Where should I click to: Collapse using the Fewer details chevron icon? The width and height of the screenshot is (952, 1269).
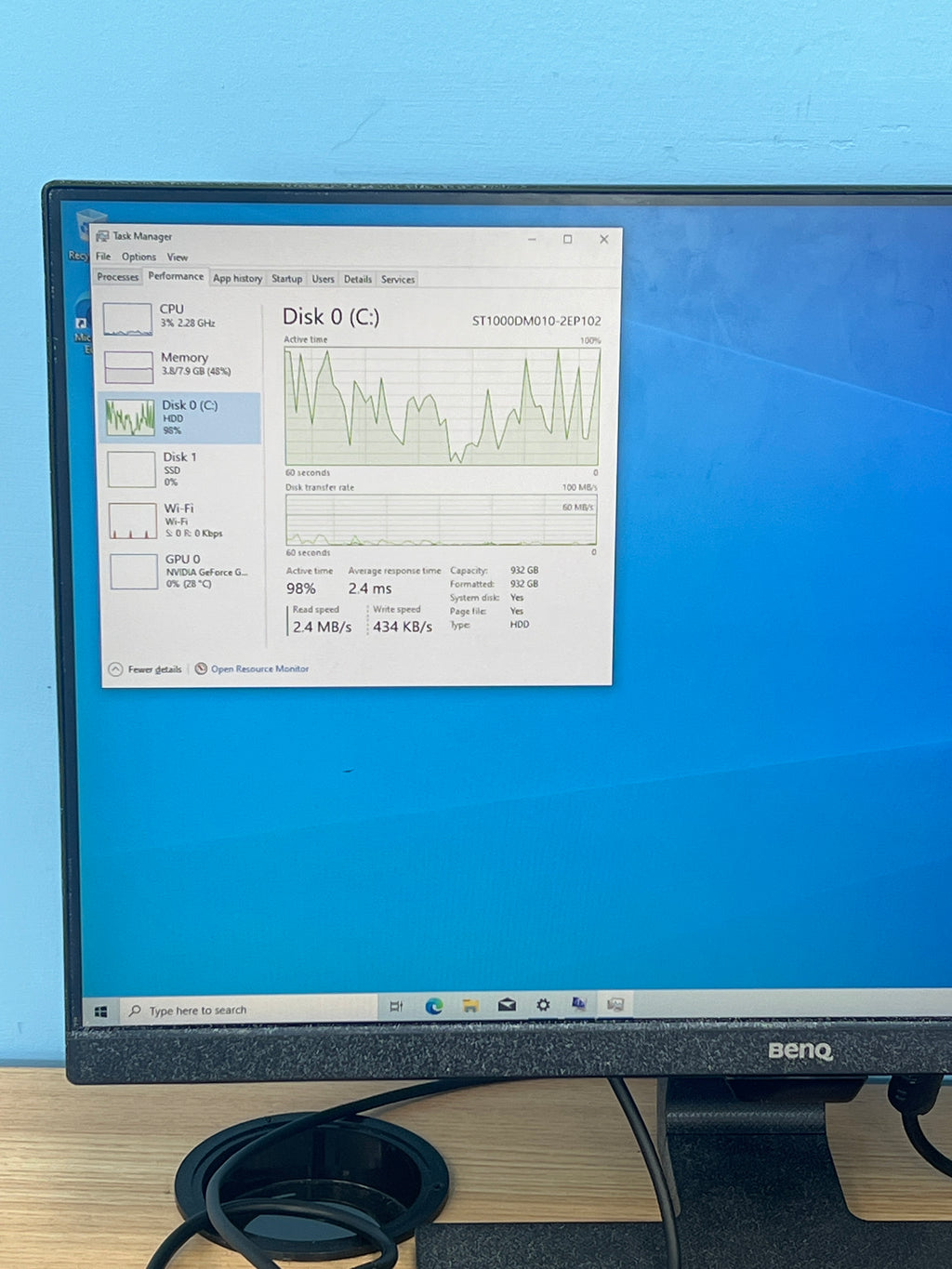tap(115, 669)
